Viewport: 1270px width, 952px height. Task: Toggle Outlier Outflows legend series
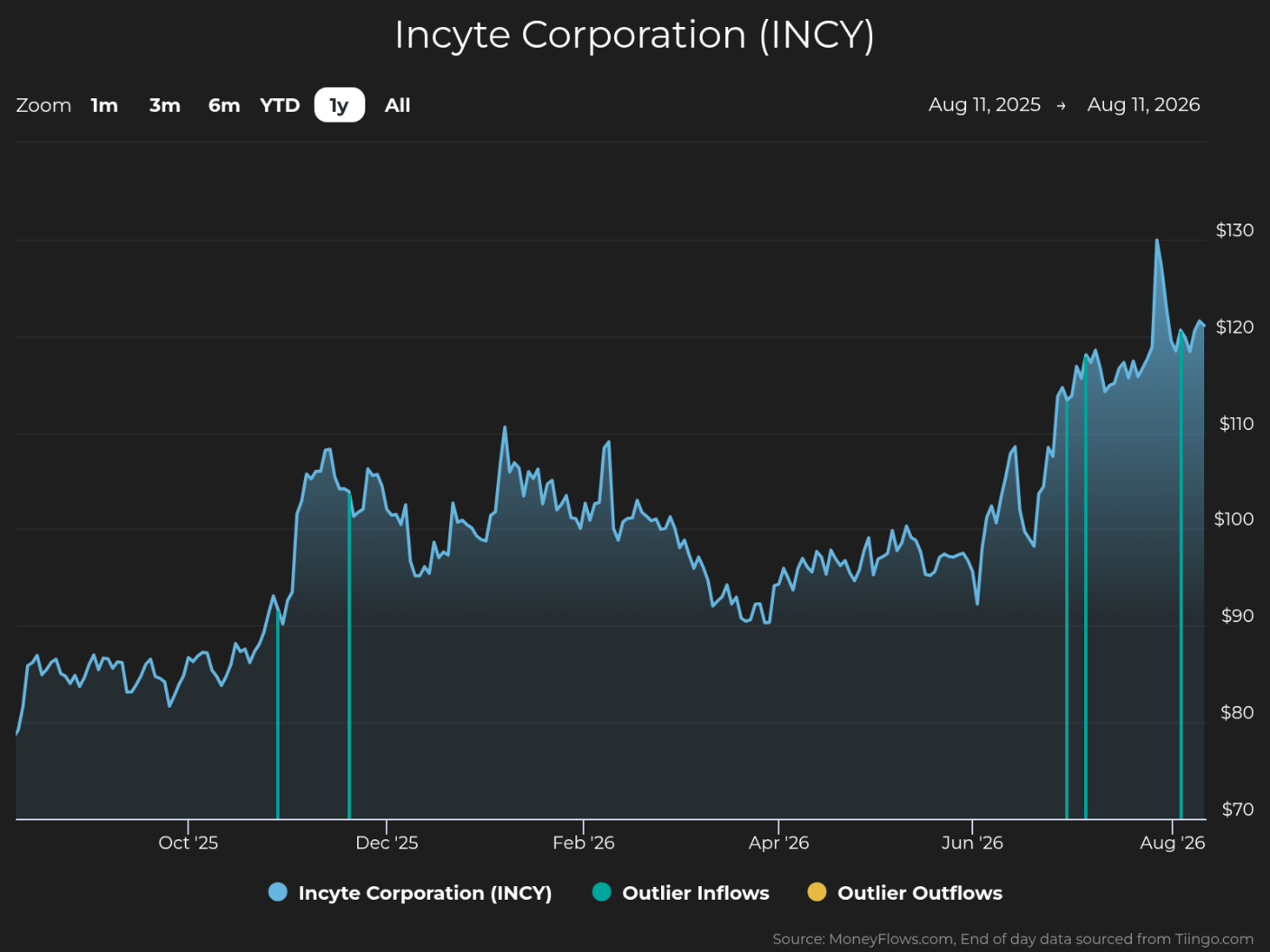point(905,892)
